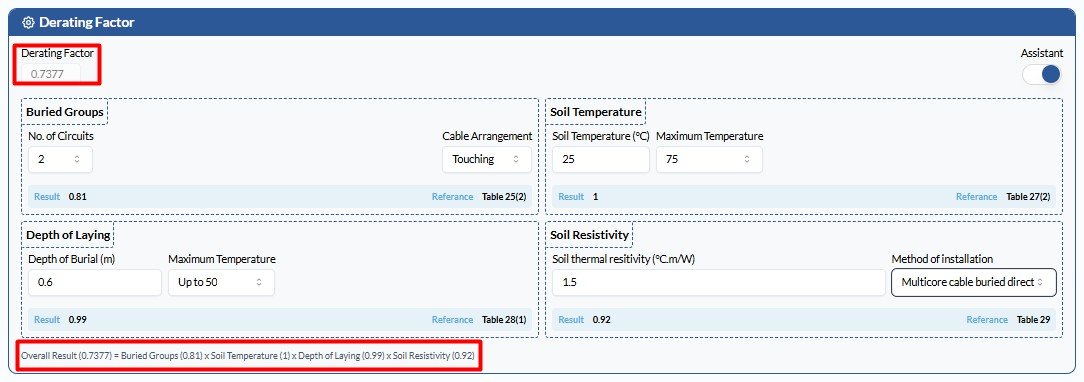Toggle the Assistant switch off
This screenshot has height=382, width=1084.
click(1041, 74)
